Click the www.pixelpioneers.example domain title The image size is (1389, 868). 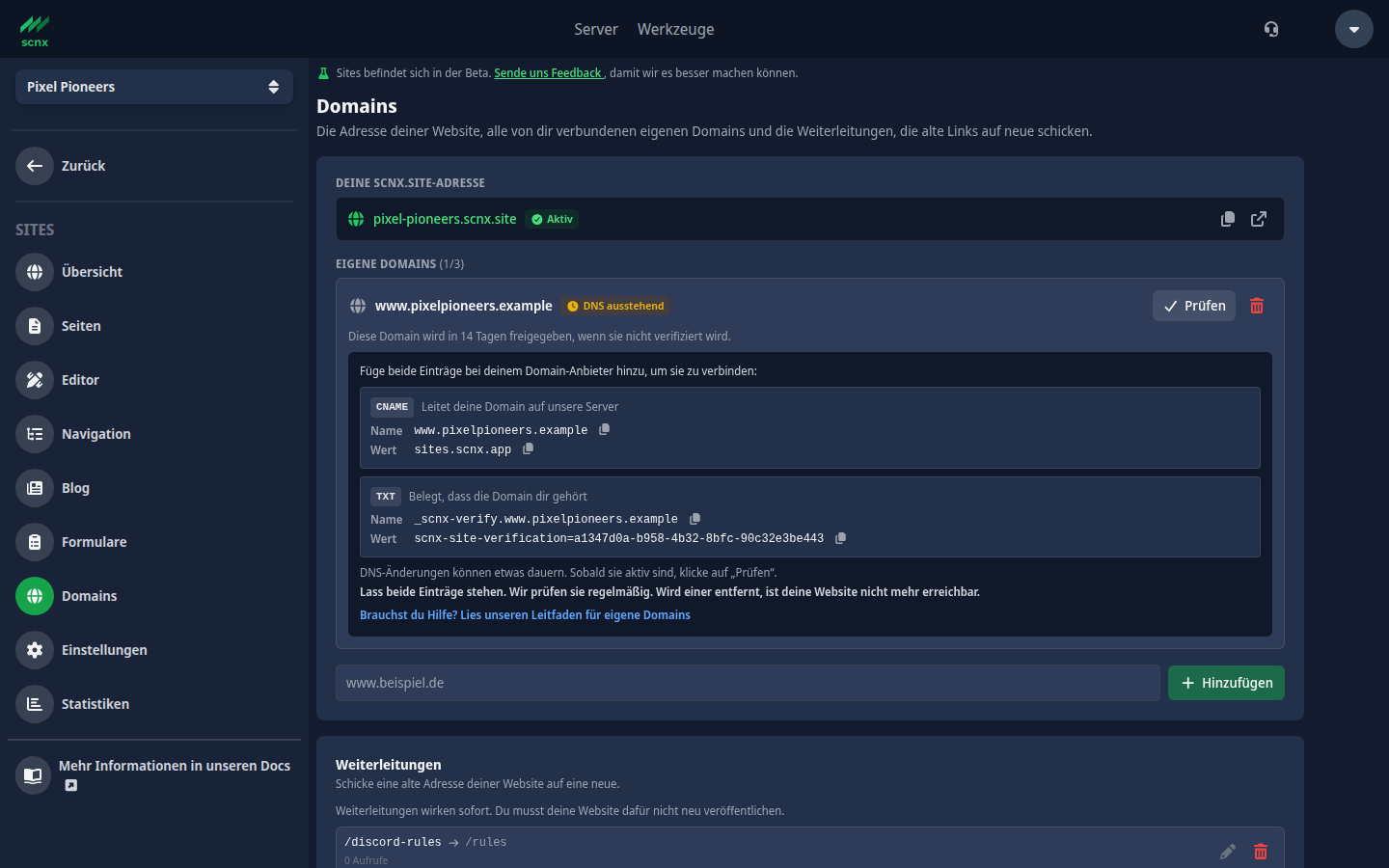tap(463, 306)
